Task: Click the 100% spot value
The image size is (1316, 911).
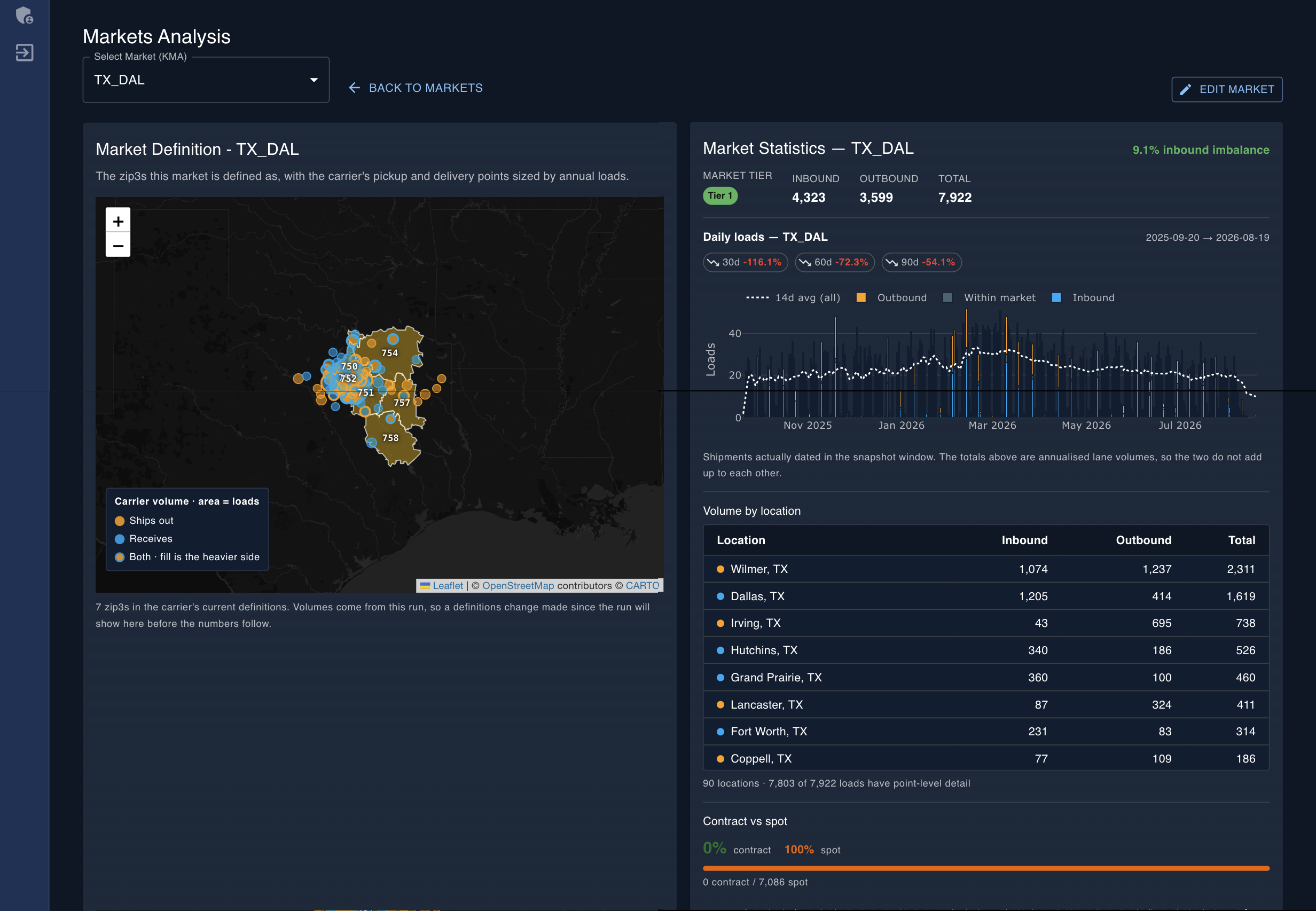Action: click(x=799, y=850)
